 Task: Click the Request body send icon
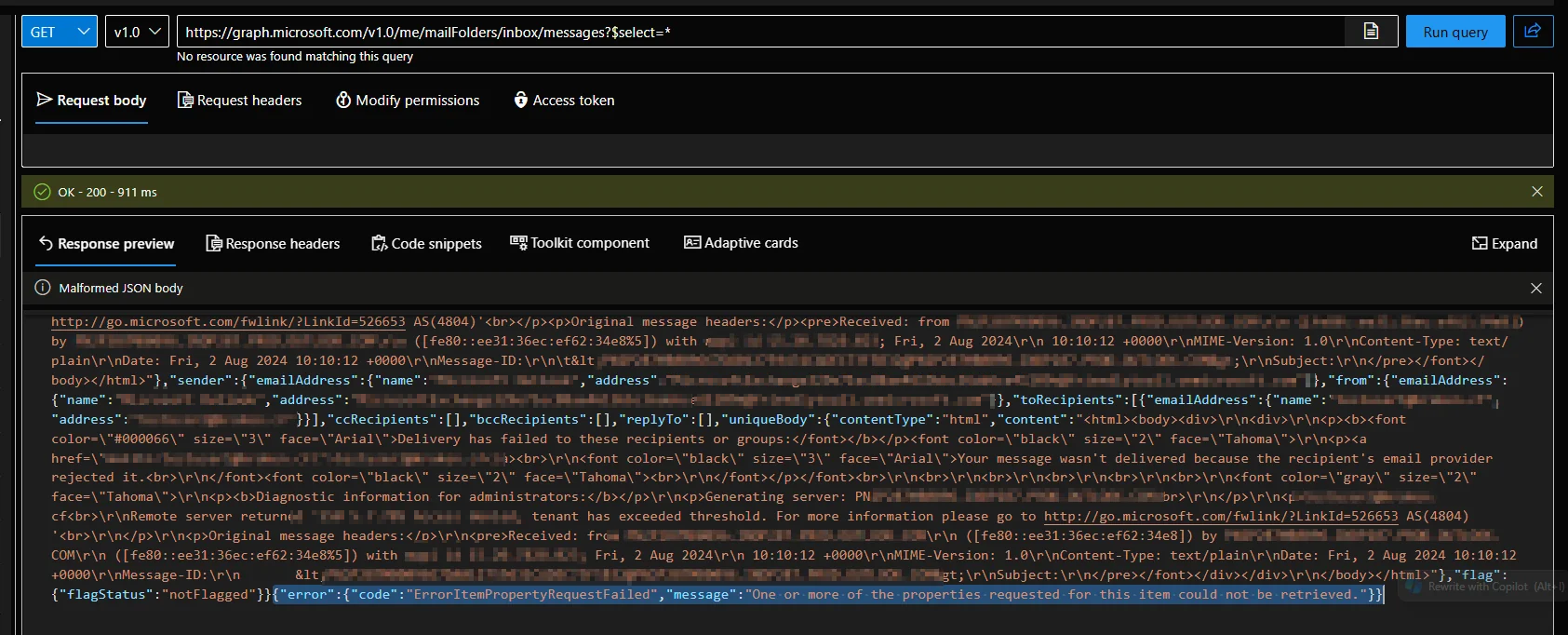pos(44,100)
